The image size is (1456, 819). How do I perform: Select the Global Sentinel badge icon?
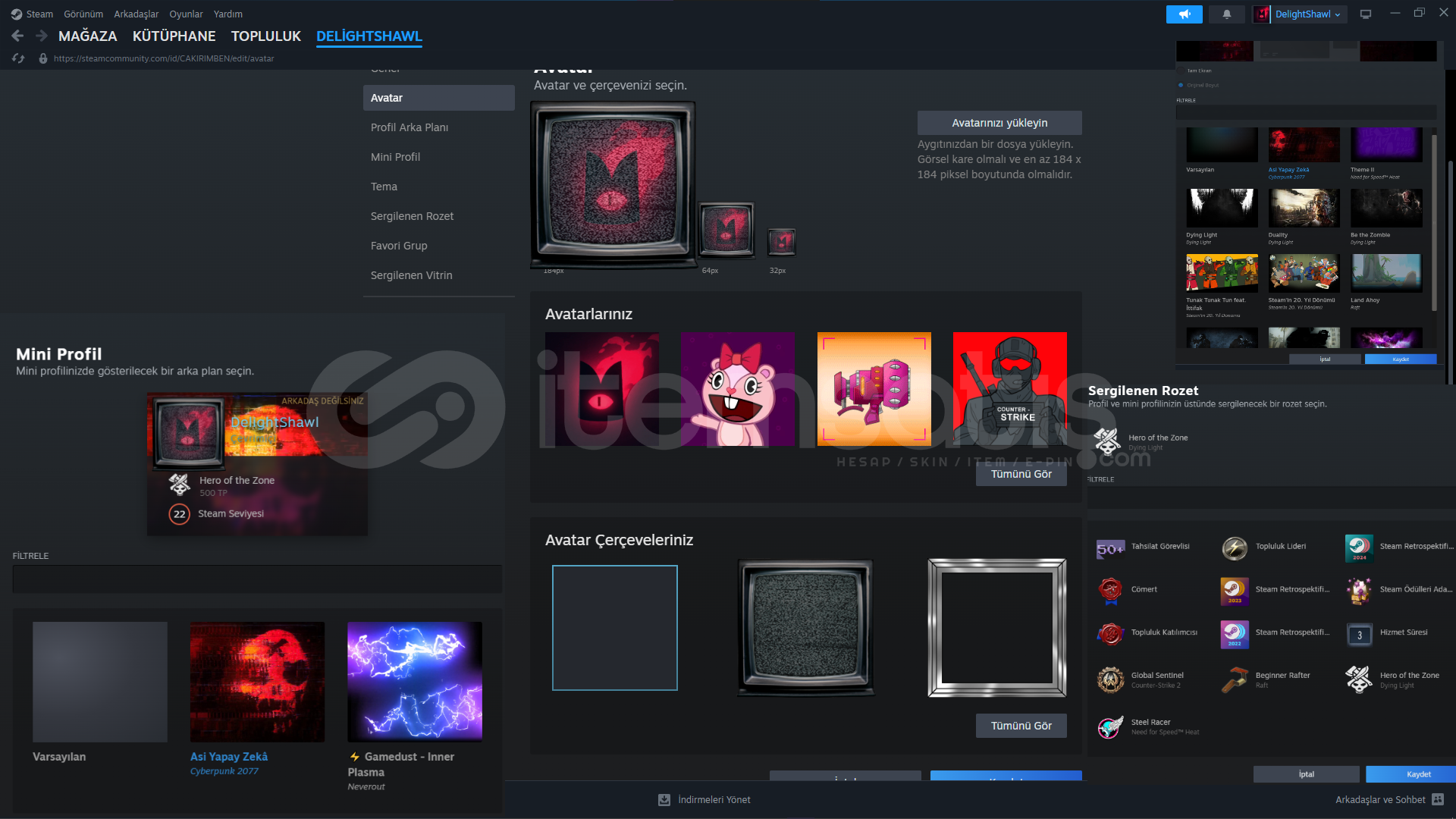click(1110, 679)
